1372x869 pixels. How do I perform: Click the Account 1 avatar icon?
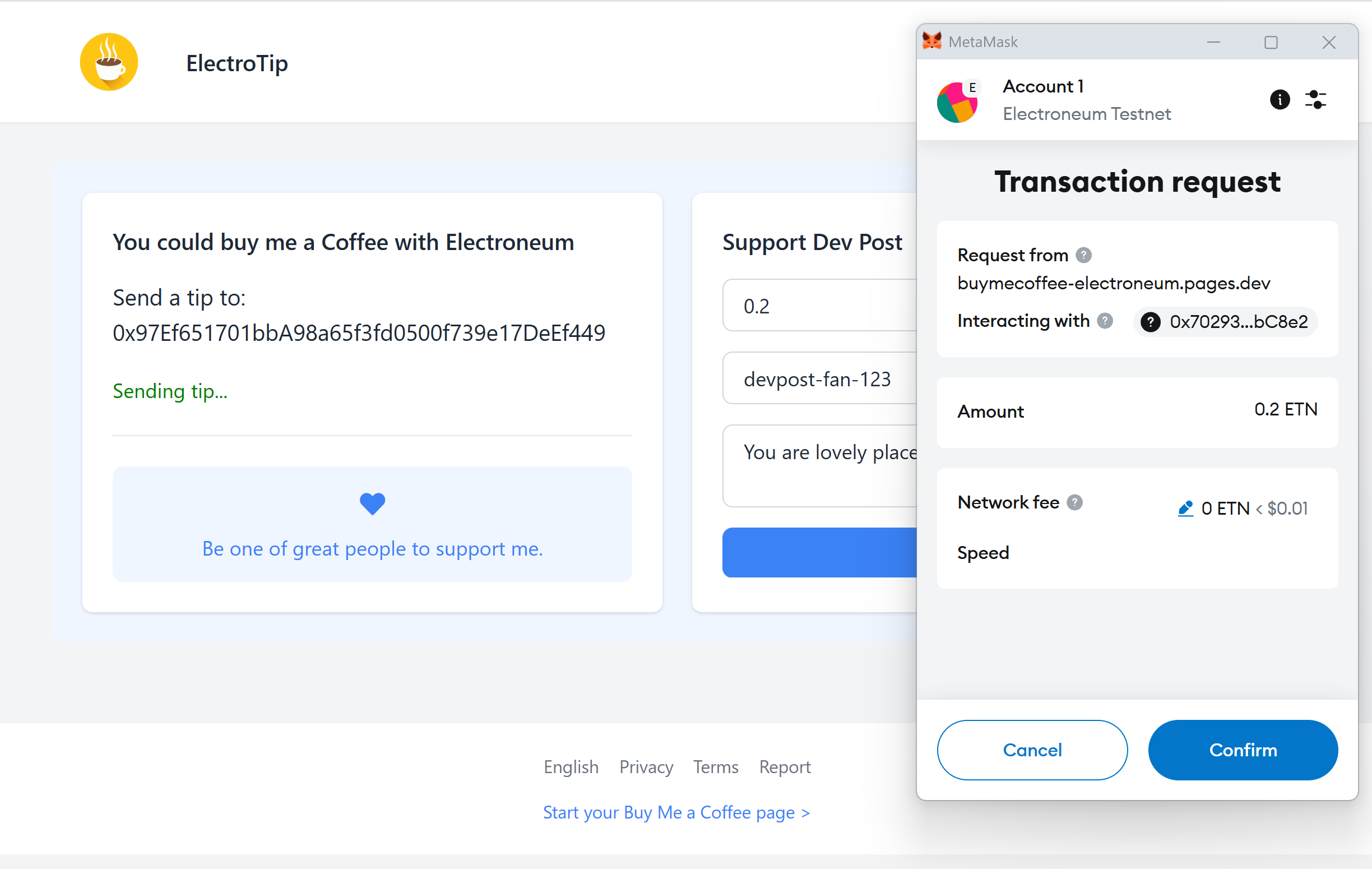click(957, 102)
